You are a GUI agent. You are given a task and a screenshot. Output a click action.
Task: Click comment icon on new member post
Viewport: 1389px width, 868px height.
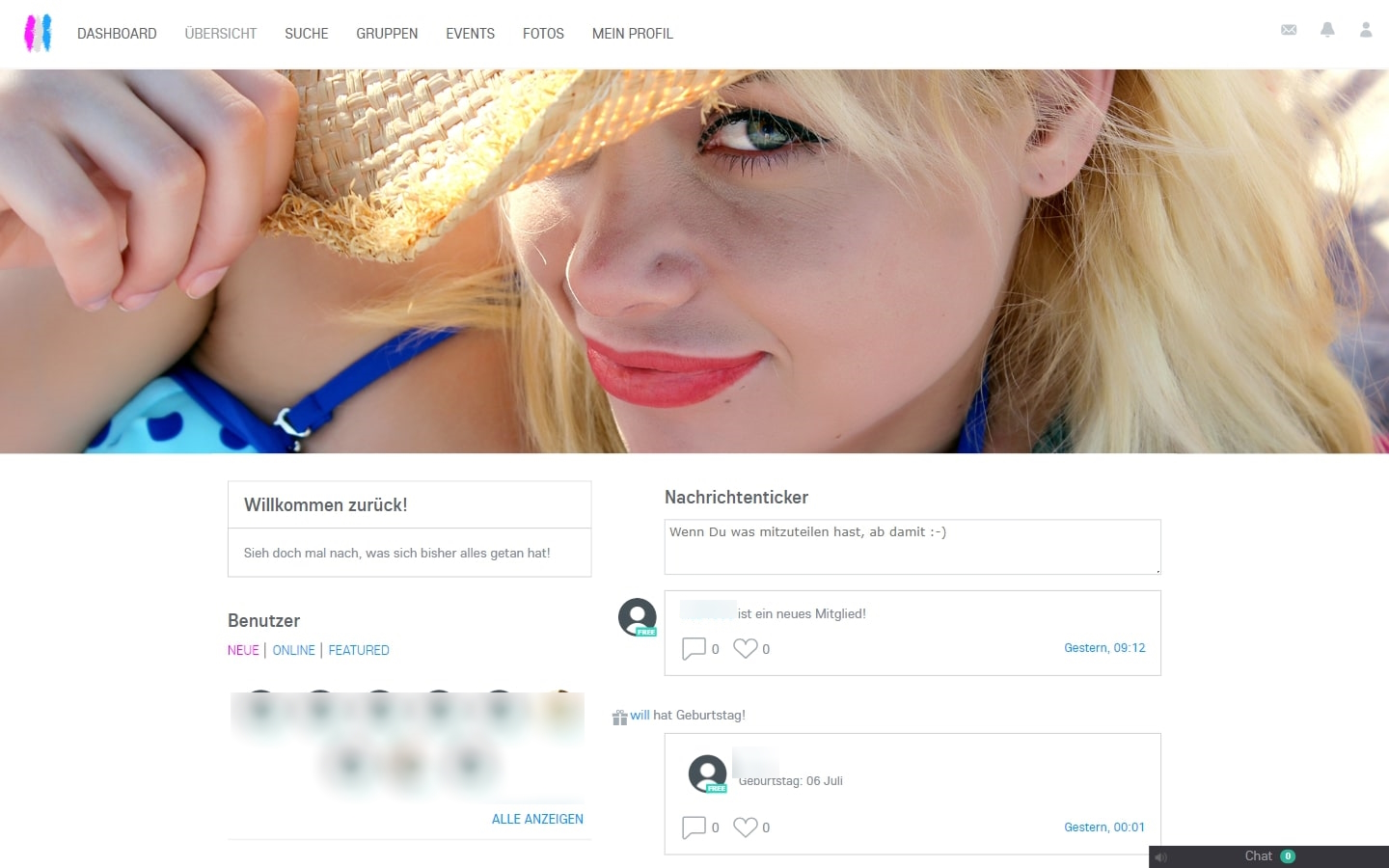coord(694,649)
